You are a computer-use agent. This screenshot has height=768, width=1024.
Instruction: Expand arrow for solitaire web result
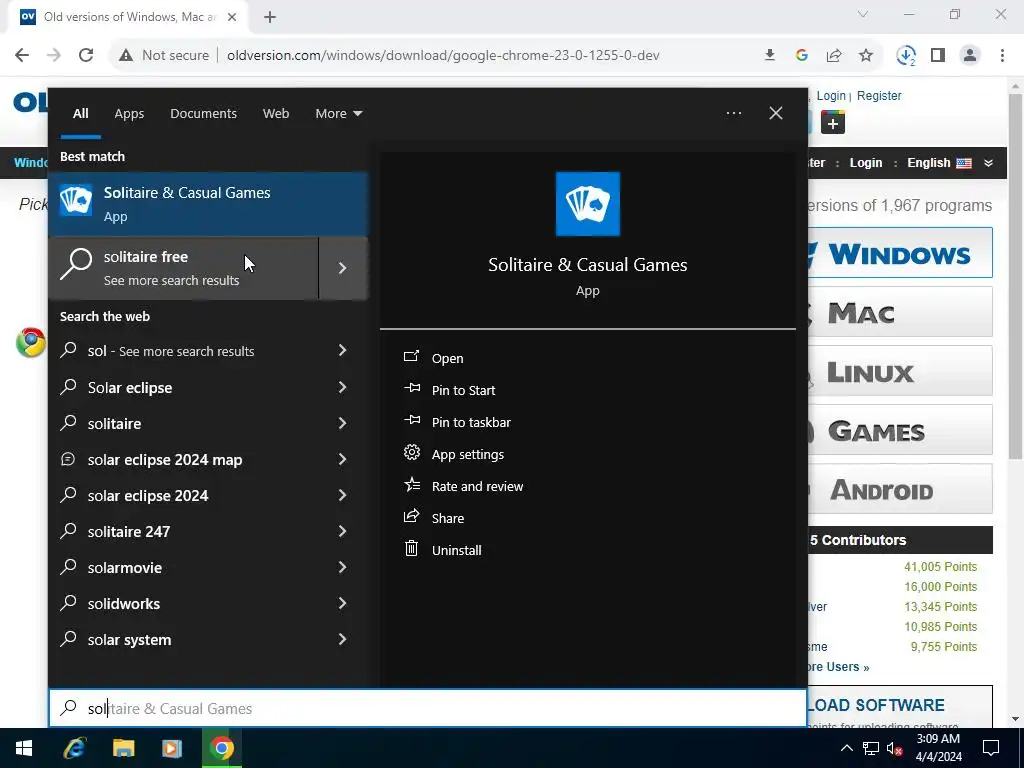[343, 423]
